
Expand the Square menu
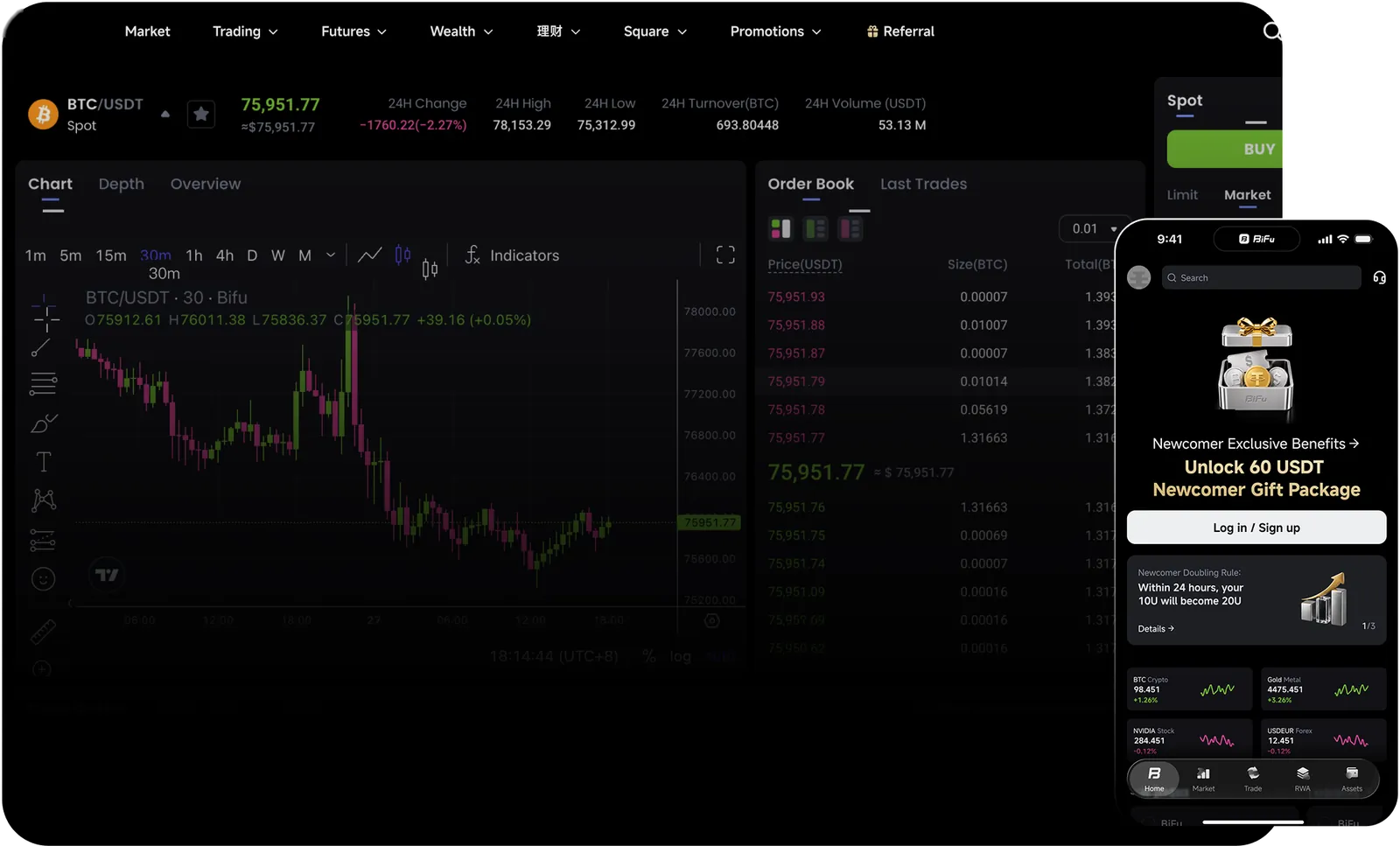655,31
